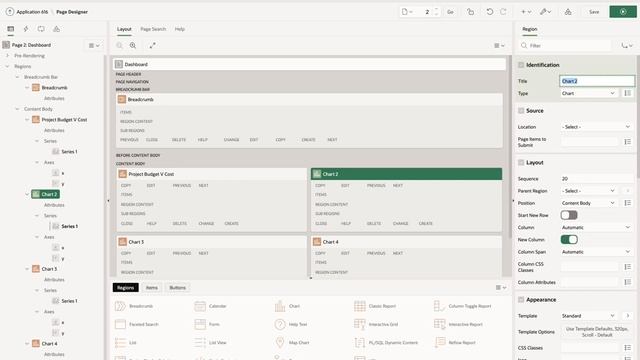Open CSS Classes picker icon

627,348
